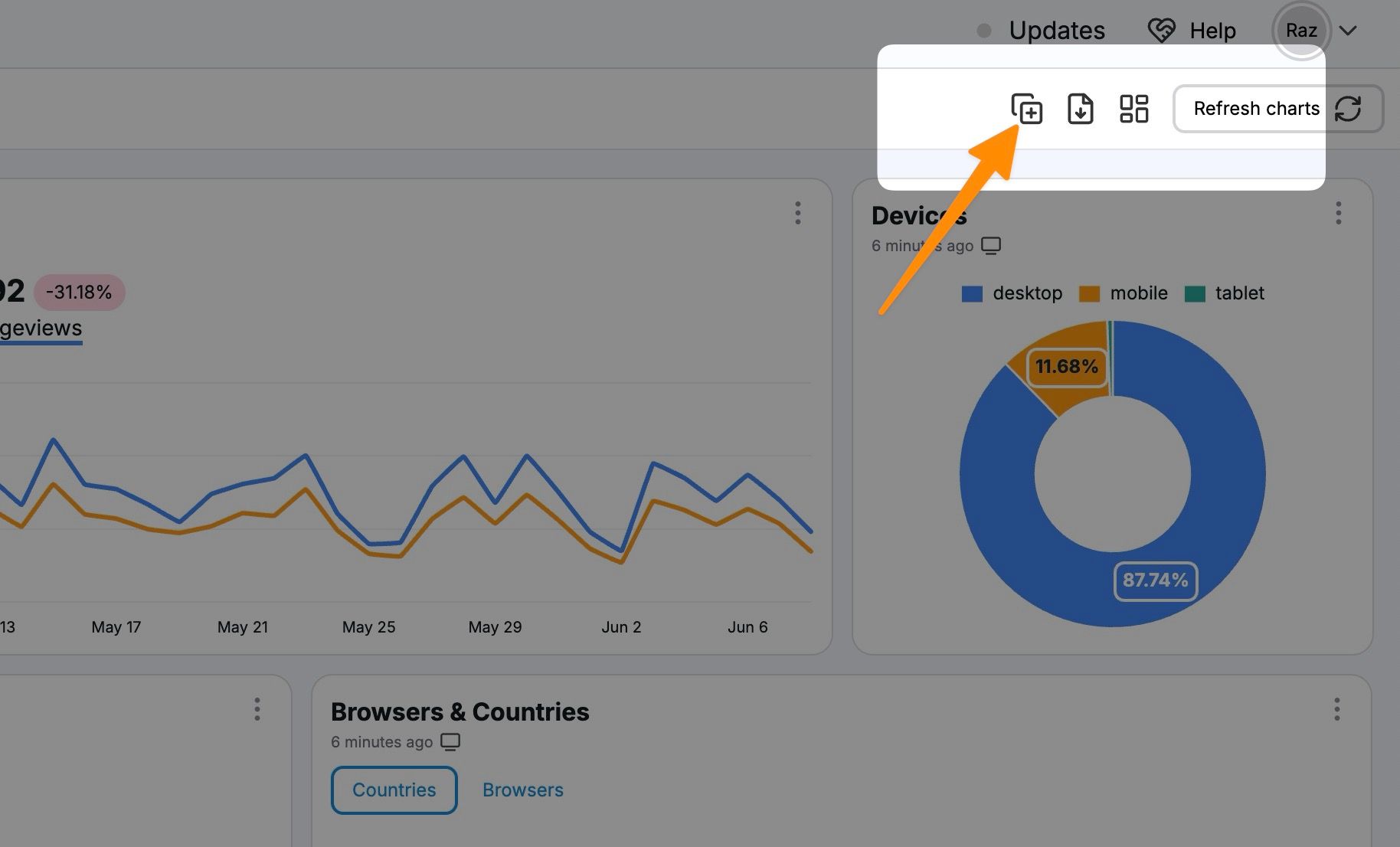Open the widgets layout icon
Image resolution: width=1400 pixels, height=847 pixels.
1133,110
